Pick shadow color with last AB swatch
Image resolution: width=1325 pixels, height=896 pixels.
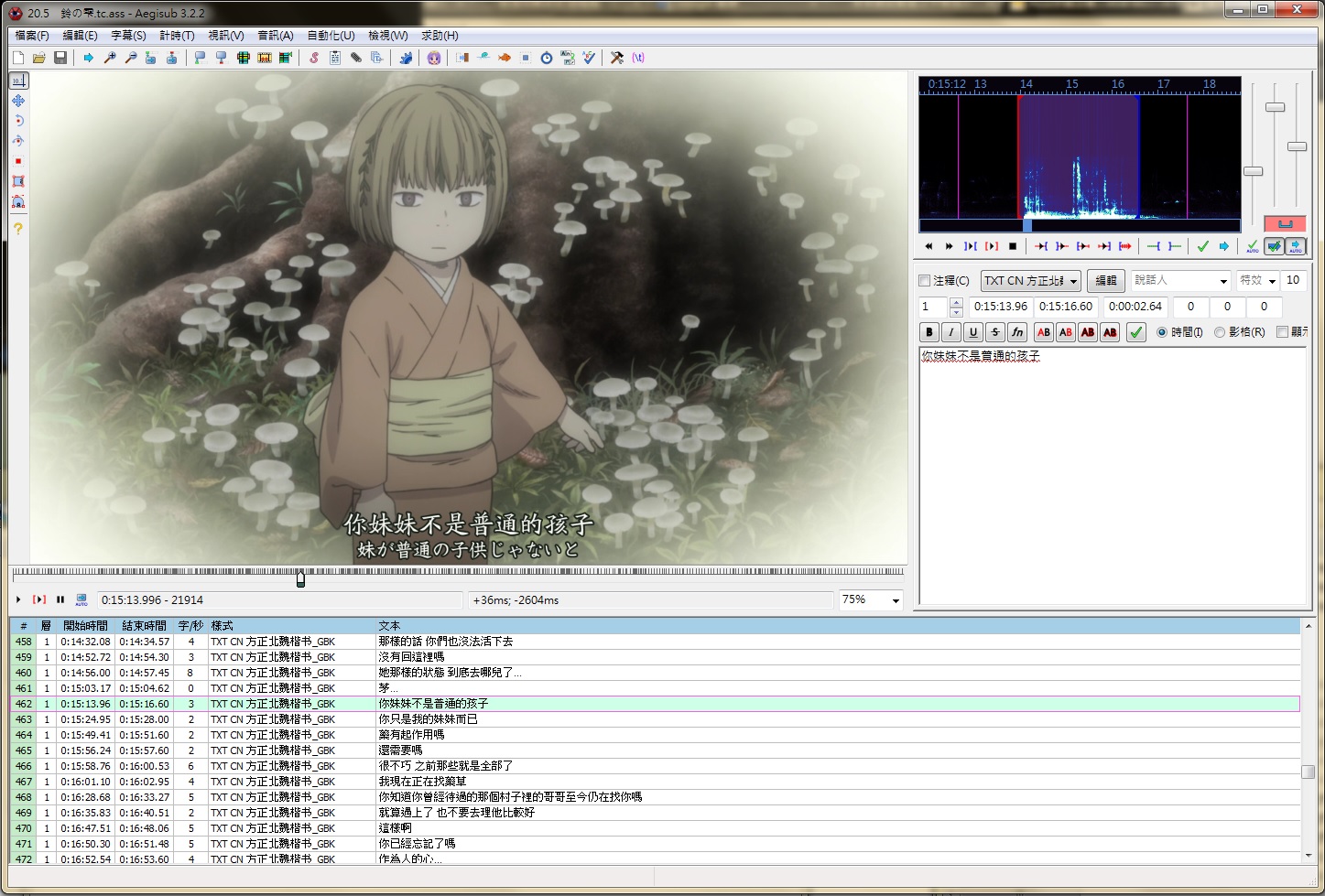(x=1110, y=332)
